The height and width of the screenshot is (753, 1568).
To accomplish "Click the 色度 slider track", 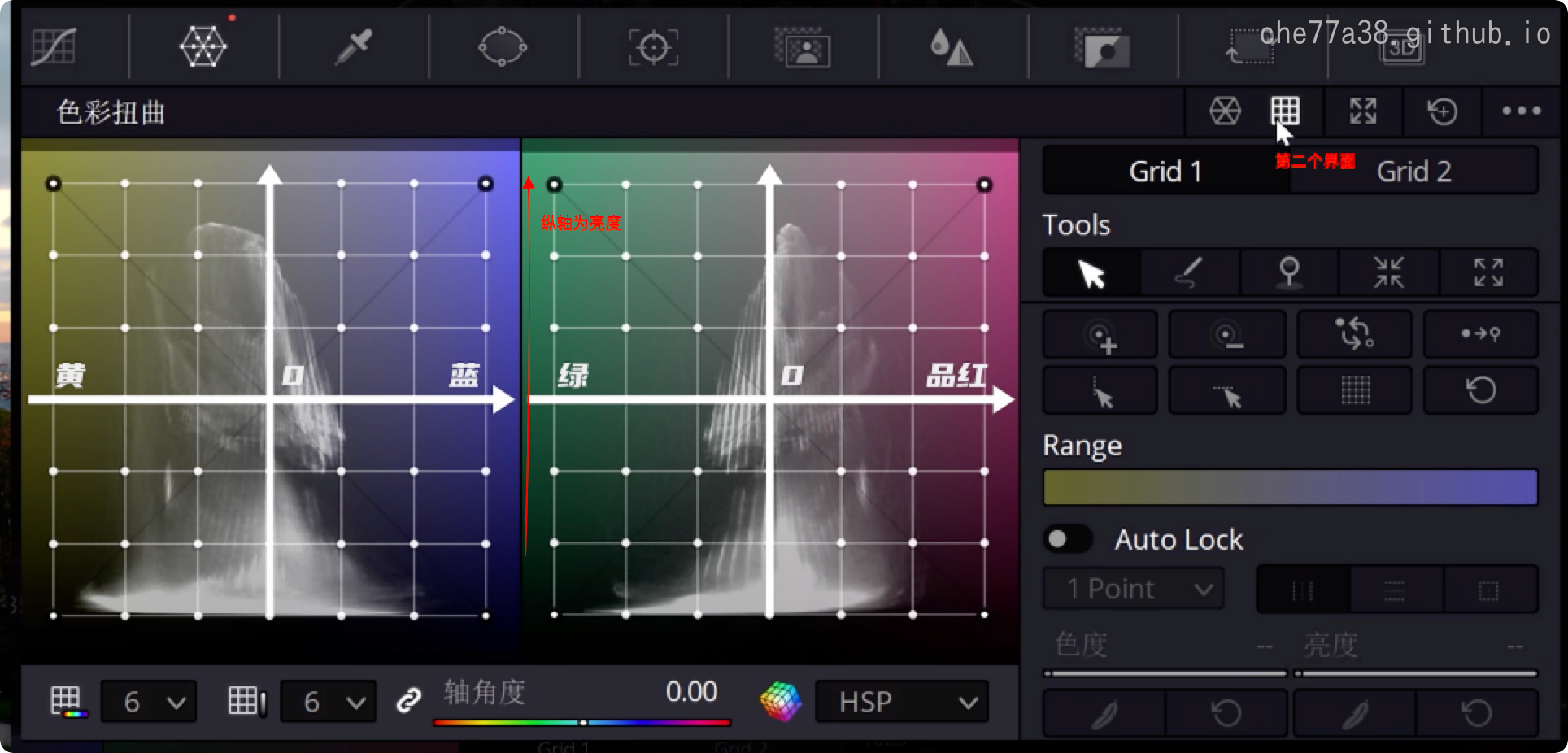I will pyautogui.click(x=1165, y=673).
